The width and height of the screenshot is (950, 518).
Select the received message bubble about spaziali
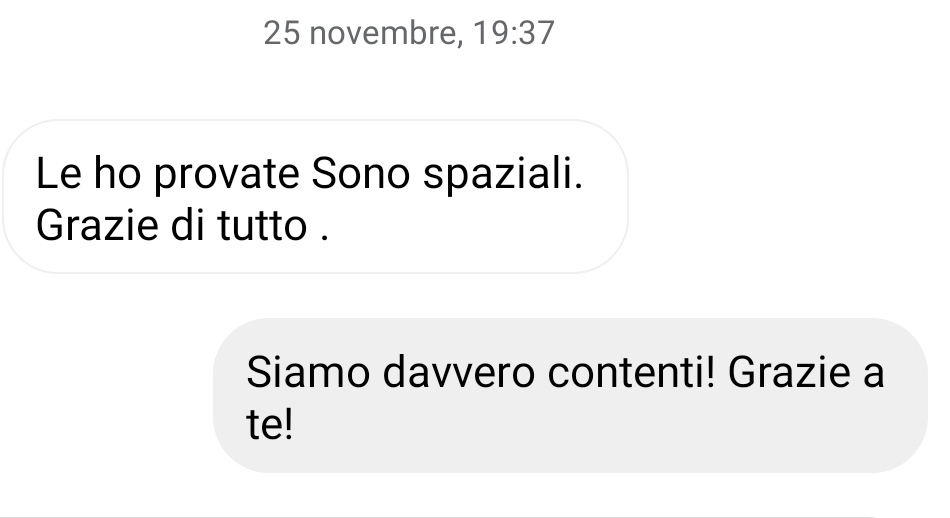315,196
